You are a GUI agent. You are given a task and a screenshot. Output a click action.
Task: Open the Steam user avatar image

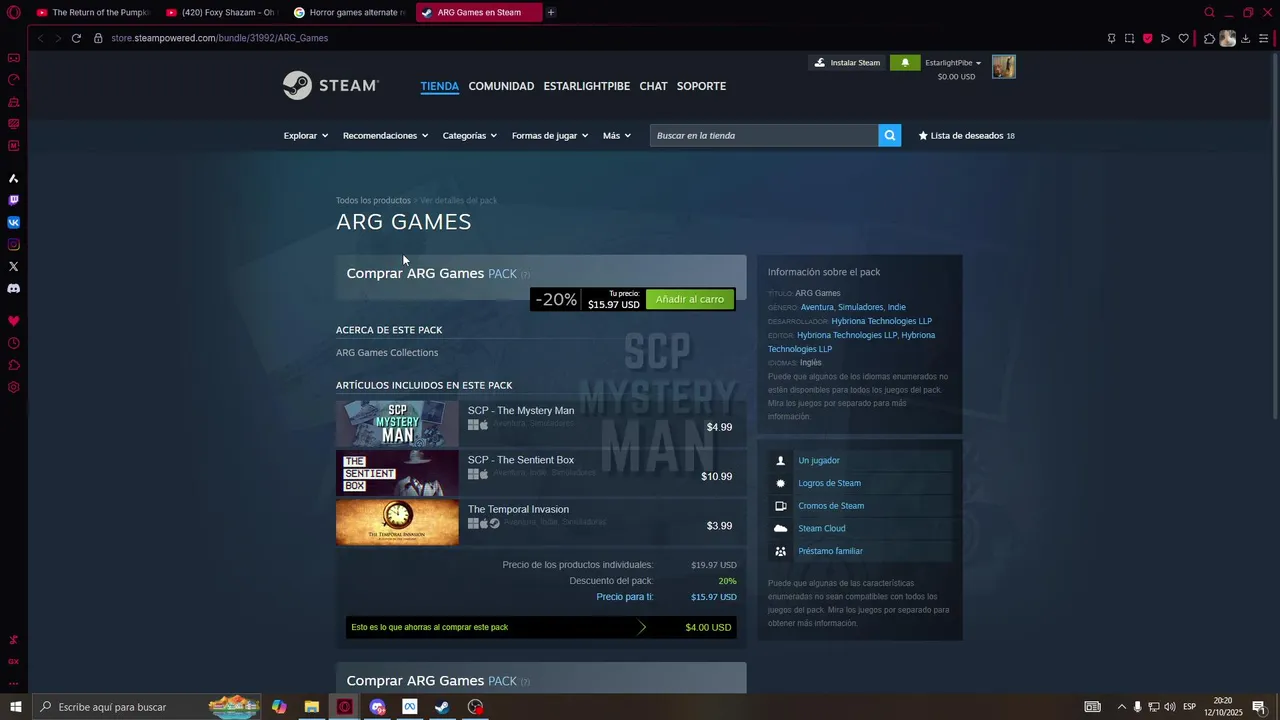pos(1004,67)
